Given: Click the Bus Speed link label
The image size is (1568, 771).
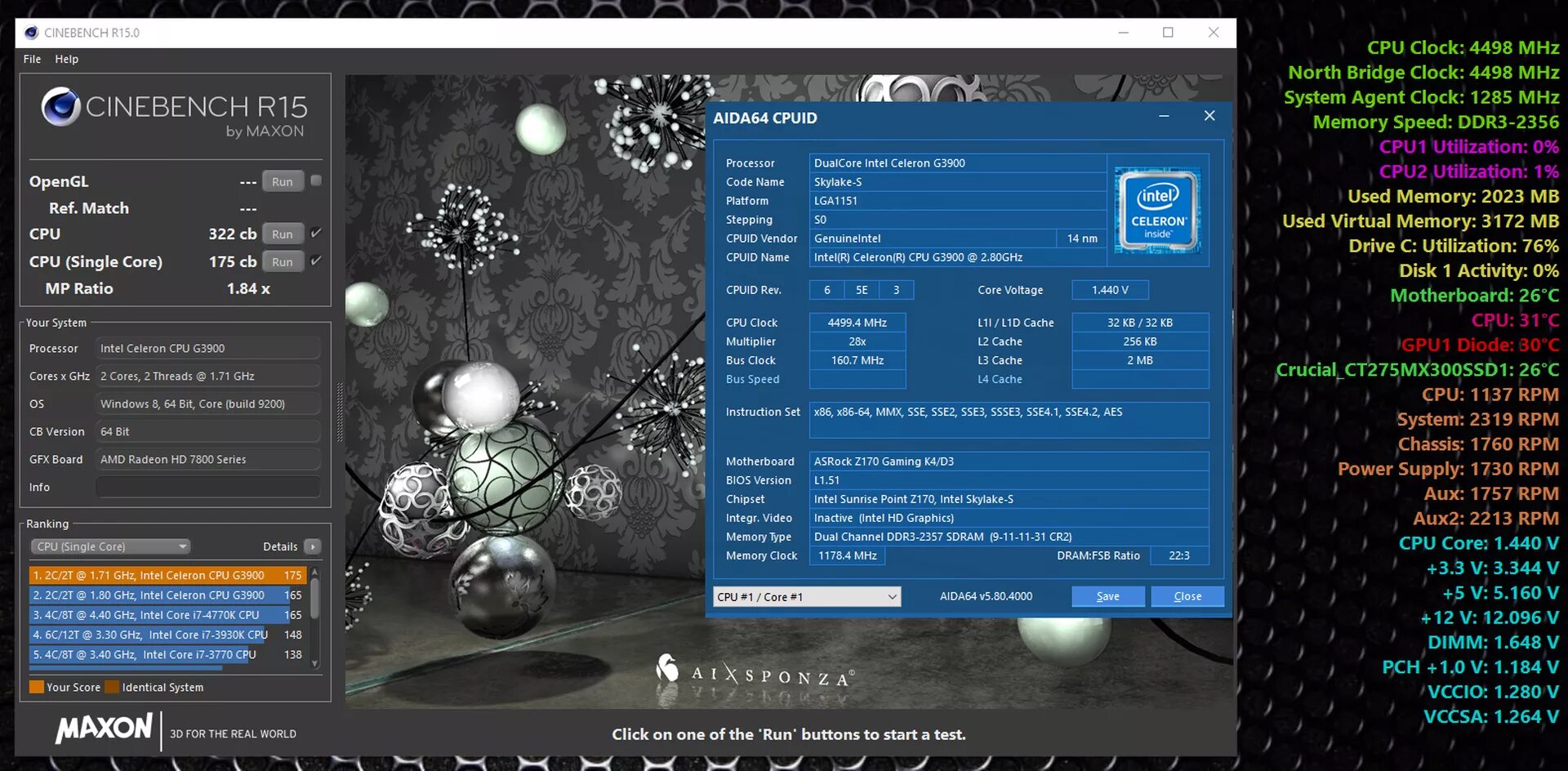Looking at the screenshot, I should click(753, 379).
